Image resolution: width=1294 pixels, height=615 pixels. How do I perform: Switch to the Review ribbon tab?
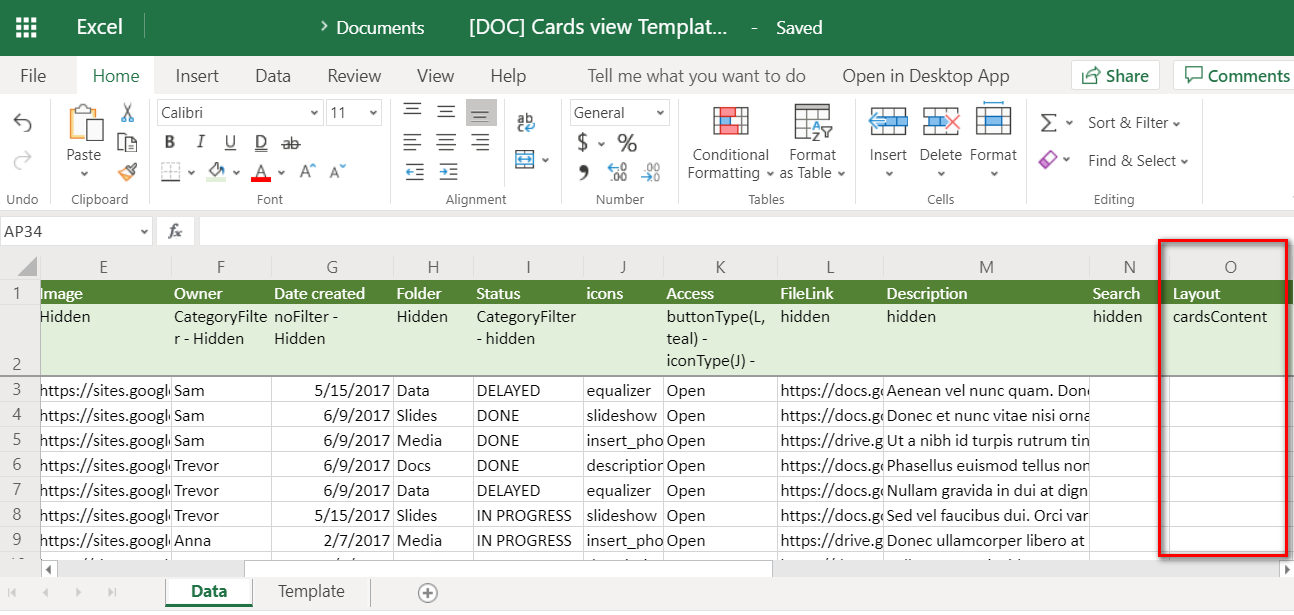tap(354, 76)
